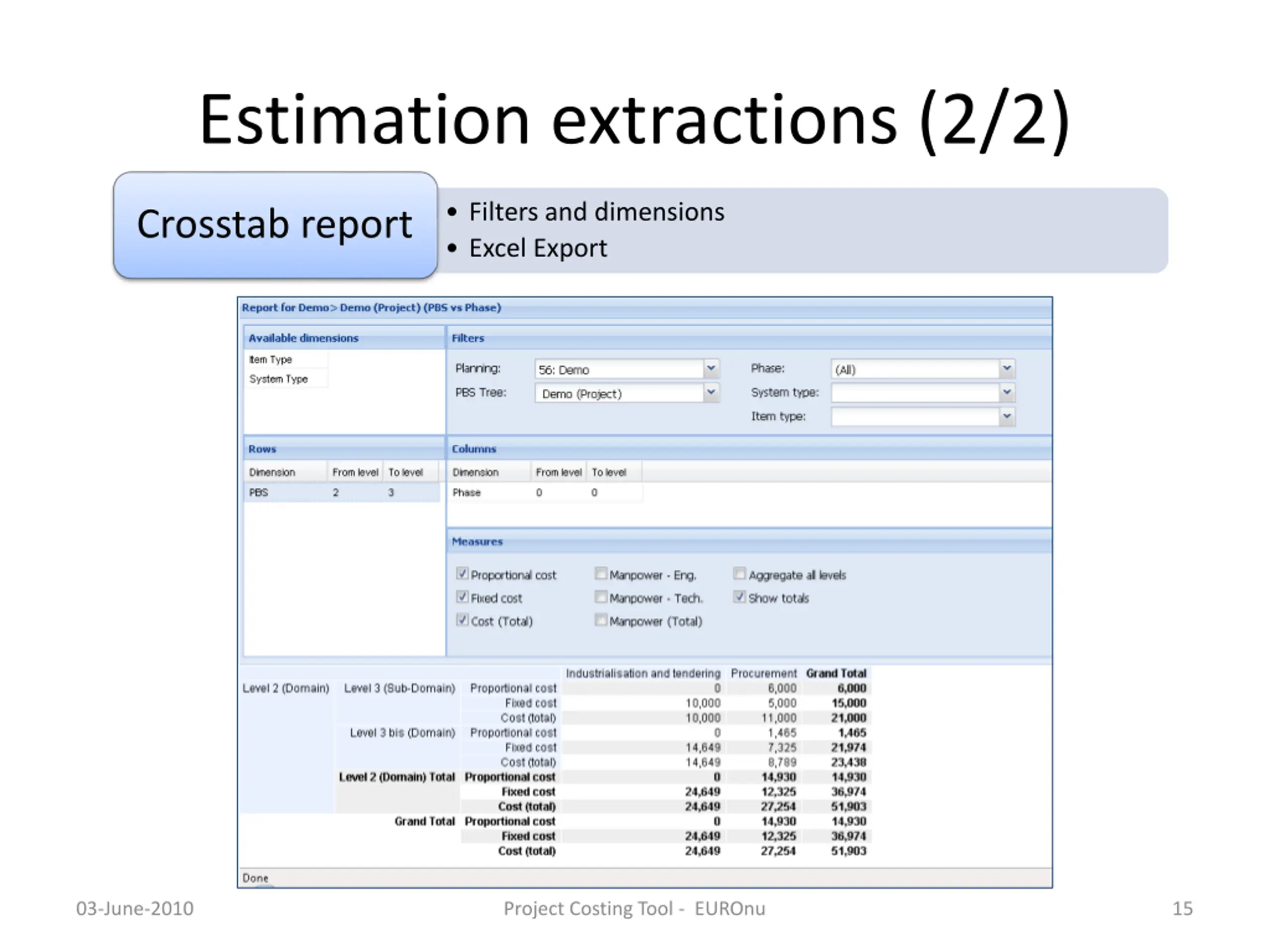Select the PBS row dimension entry
The image size is (1270, 952).
[x=259, y=493]
